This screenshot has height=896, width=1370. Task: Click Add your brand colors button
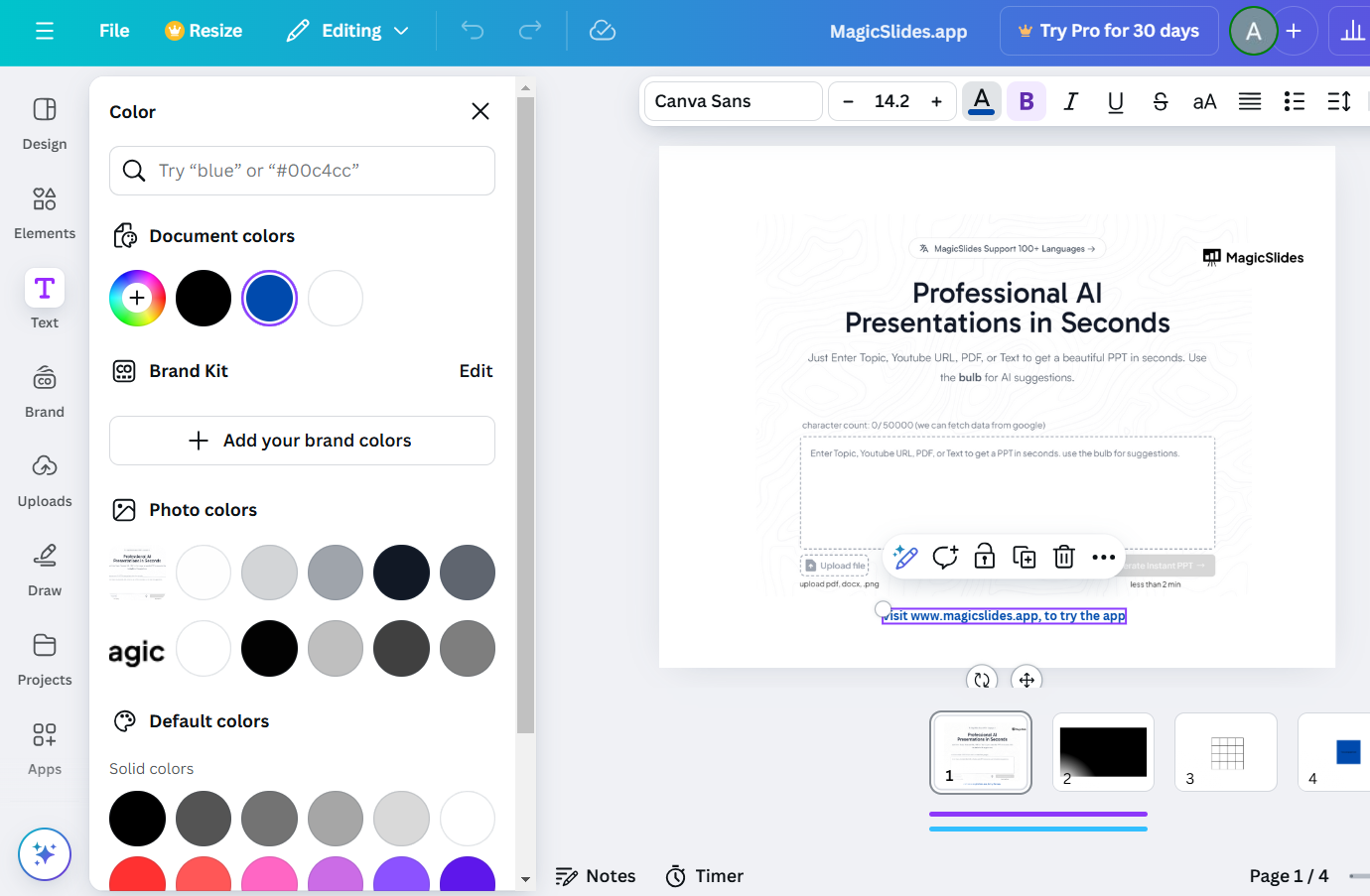click(302, 441)
